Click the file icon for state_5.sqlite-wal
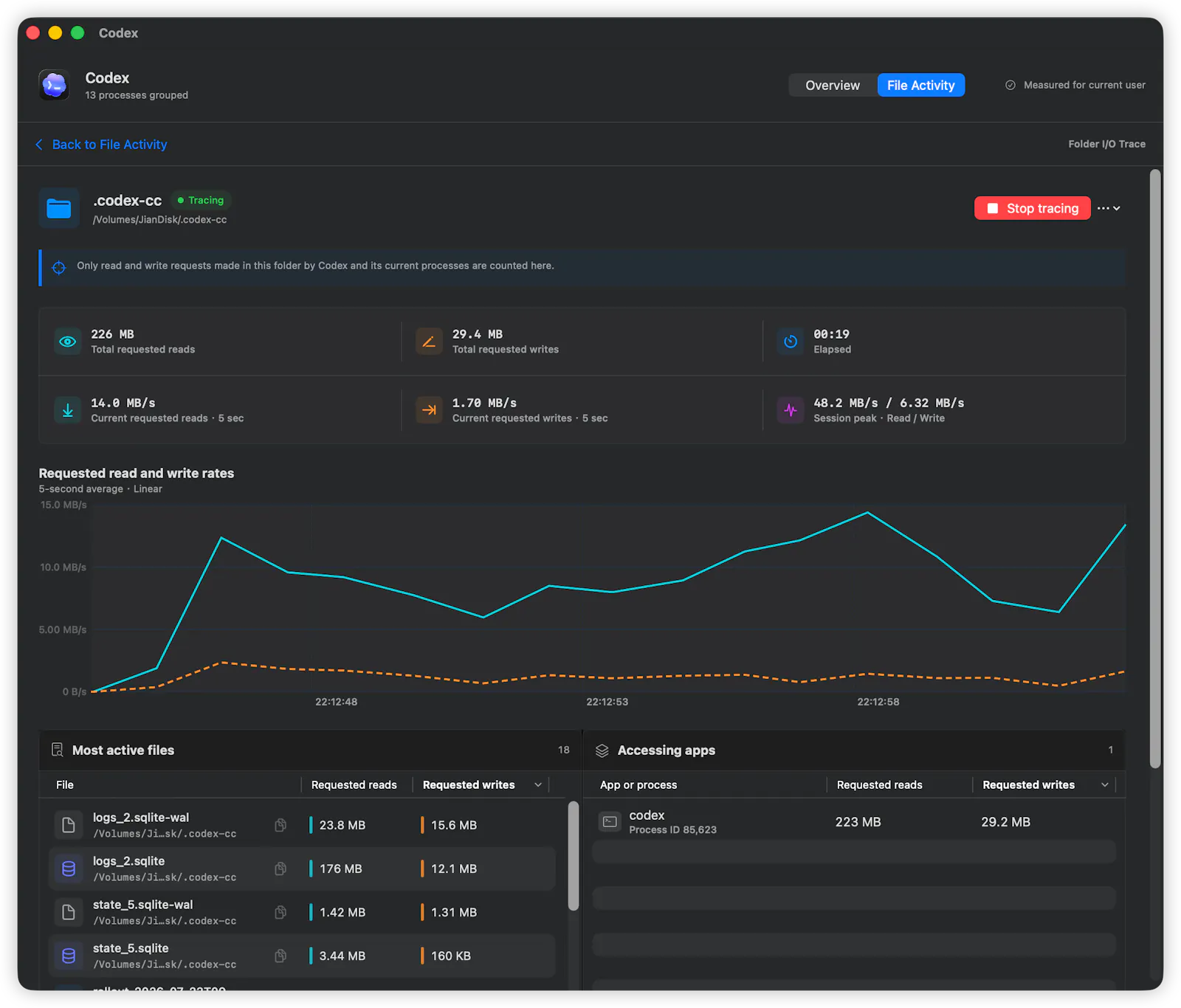The height and width of the screenshot is (1008, 1181). [69, 912]
